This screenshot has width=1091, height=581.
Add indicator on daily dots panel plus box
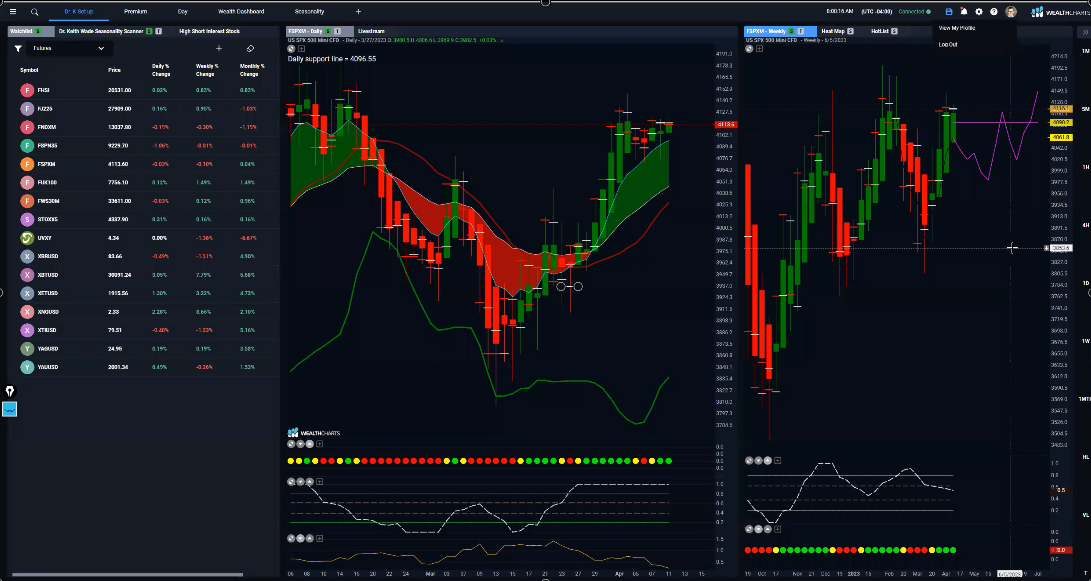pyautogui.click(x=319, y=443)
